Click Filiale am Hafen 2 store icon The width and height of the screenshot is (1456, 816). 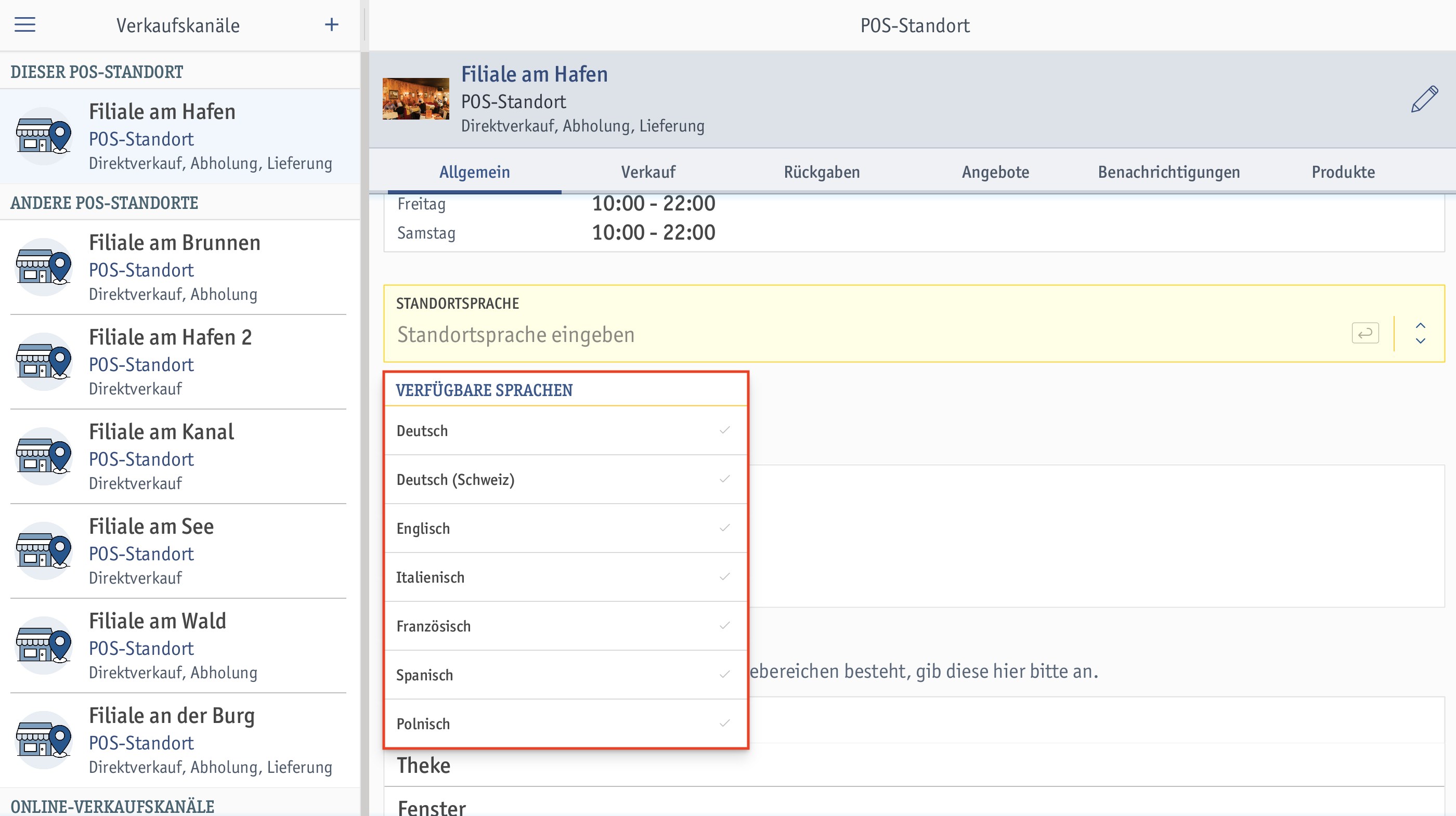tap(44, 362)
